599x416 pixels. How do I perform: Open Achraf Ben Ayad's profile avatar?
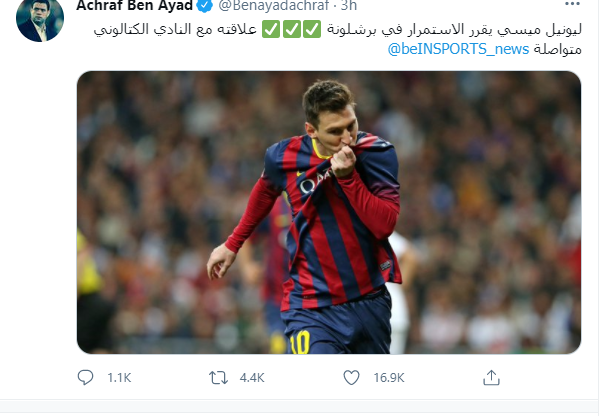coord(40,20)
